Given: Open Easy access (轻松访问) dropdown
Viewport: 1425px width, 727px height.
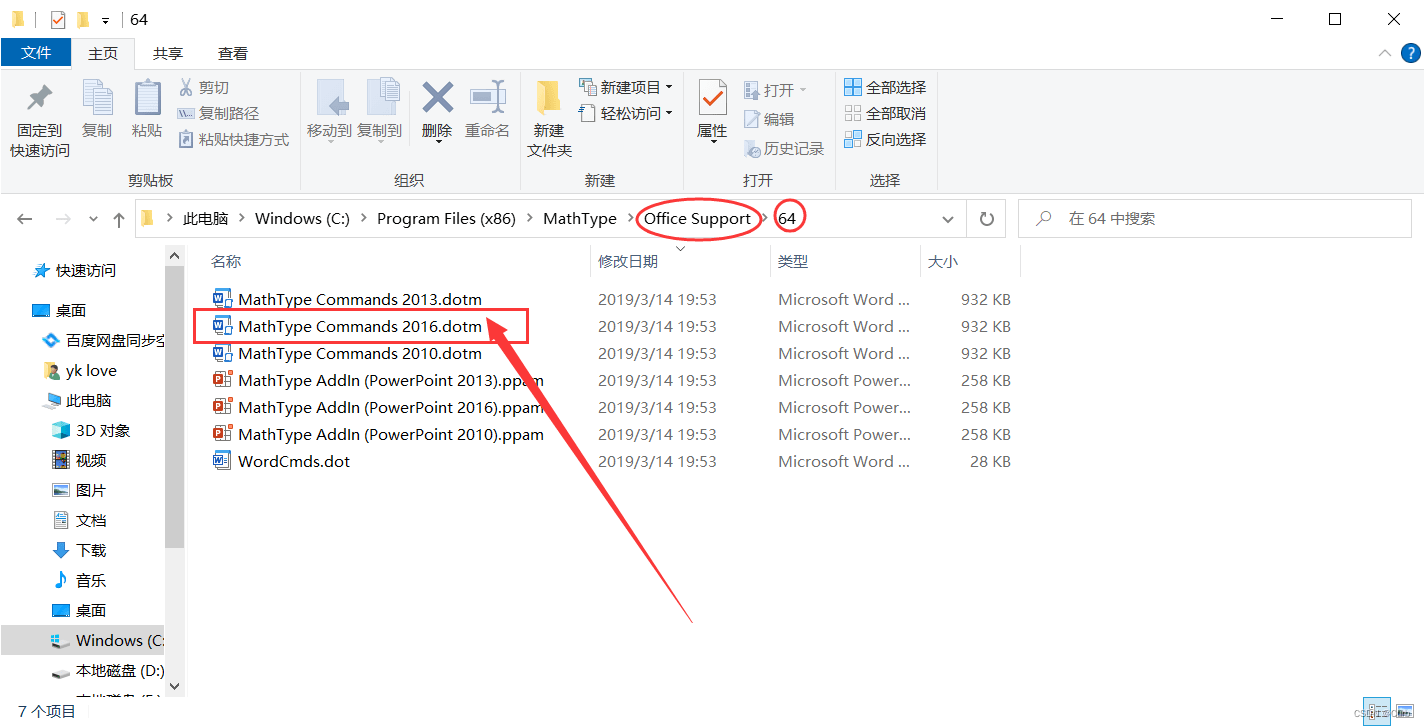Looking at the screenshot, I should click(x=626, y=113).
